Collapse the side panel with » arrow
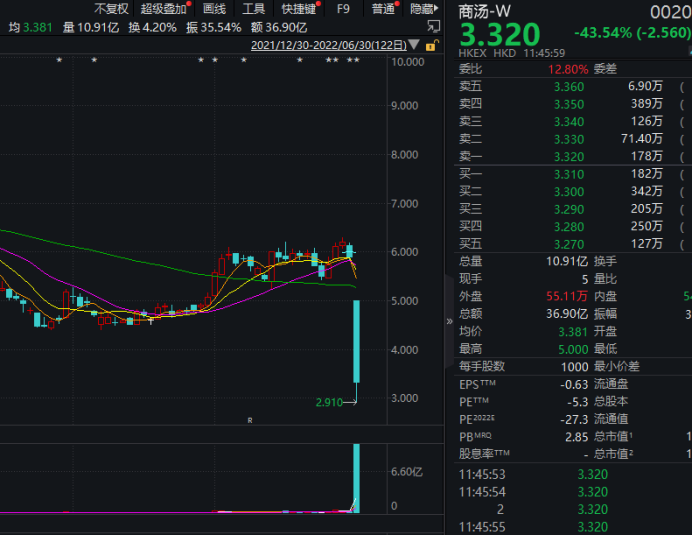This screenshot has width=693, height=535. coord(449,321)
